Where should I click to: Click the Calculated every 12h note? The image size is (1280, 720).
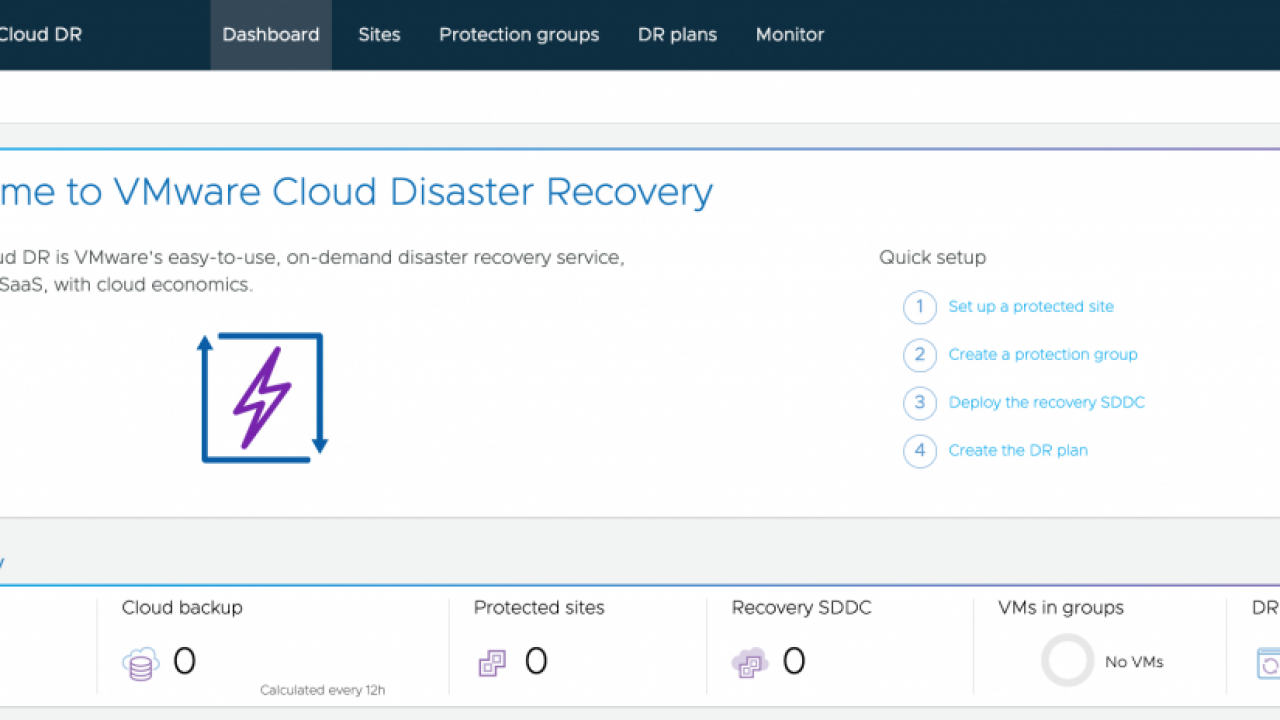click(x=323, y=690)
